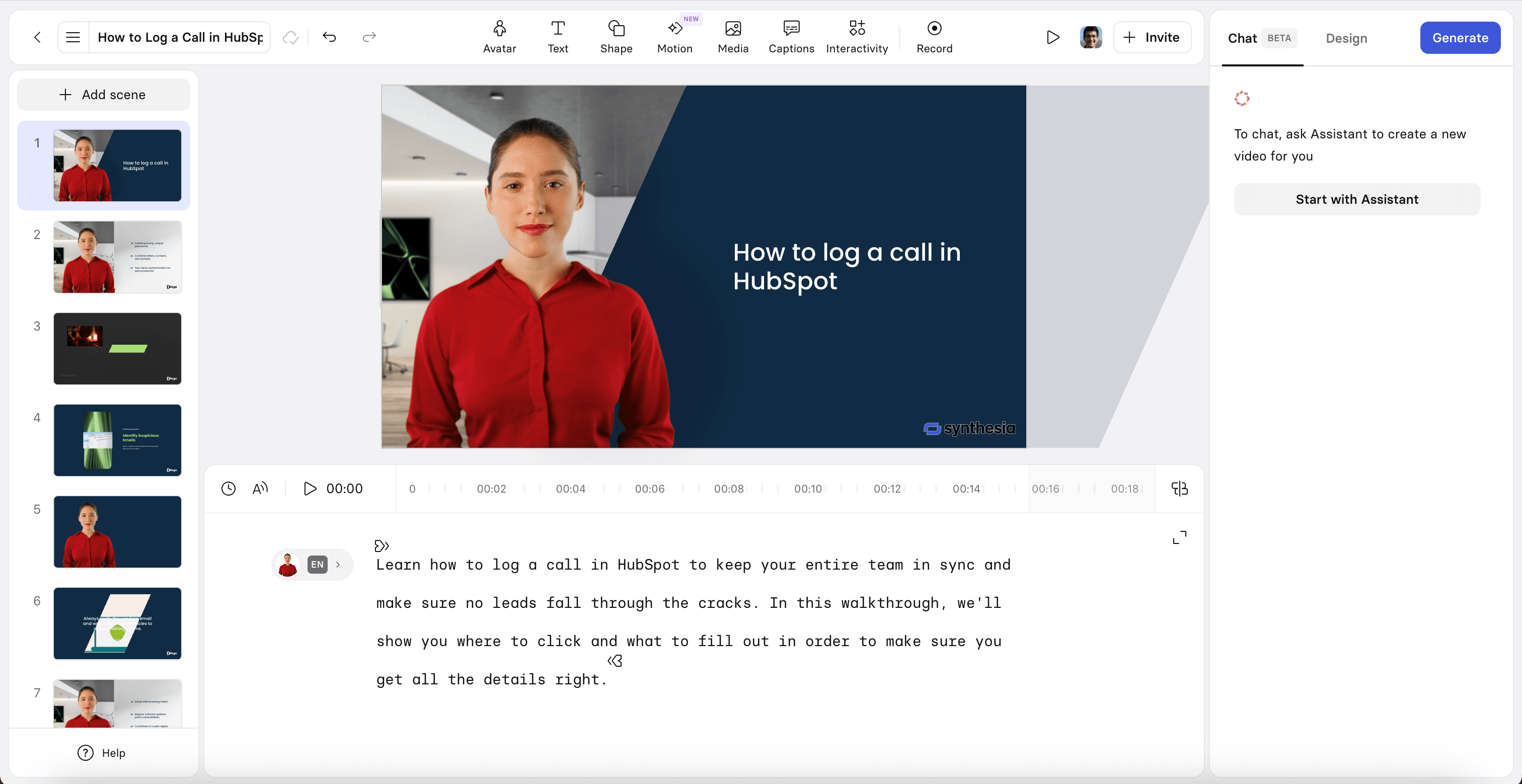This screenshot has height=784, width=1522.
Task: Click the 00:00 playback time display
Action: pyautogui.click(x=344, y=489)
